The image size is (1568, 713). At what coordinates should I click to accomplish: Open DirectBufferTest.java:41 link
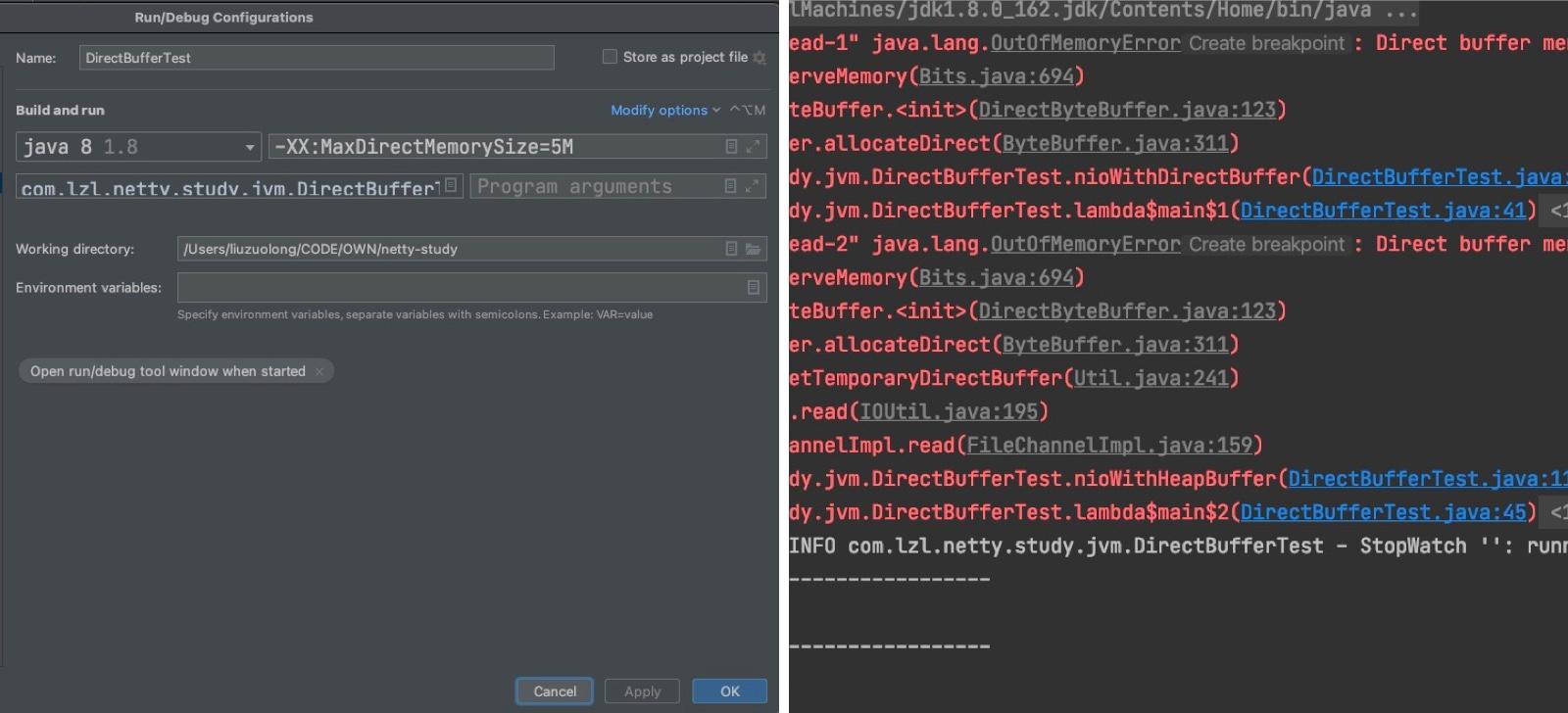click(x=1383, y=211)
